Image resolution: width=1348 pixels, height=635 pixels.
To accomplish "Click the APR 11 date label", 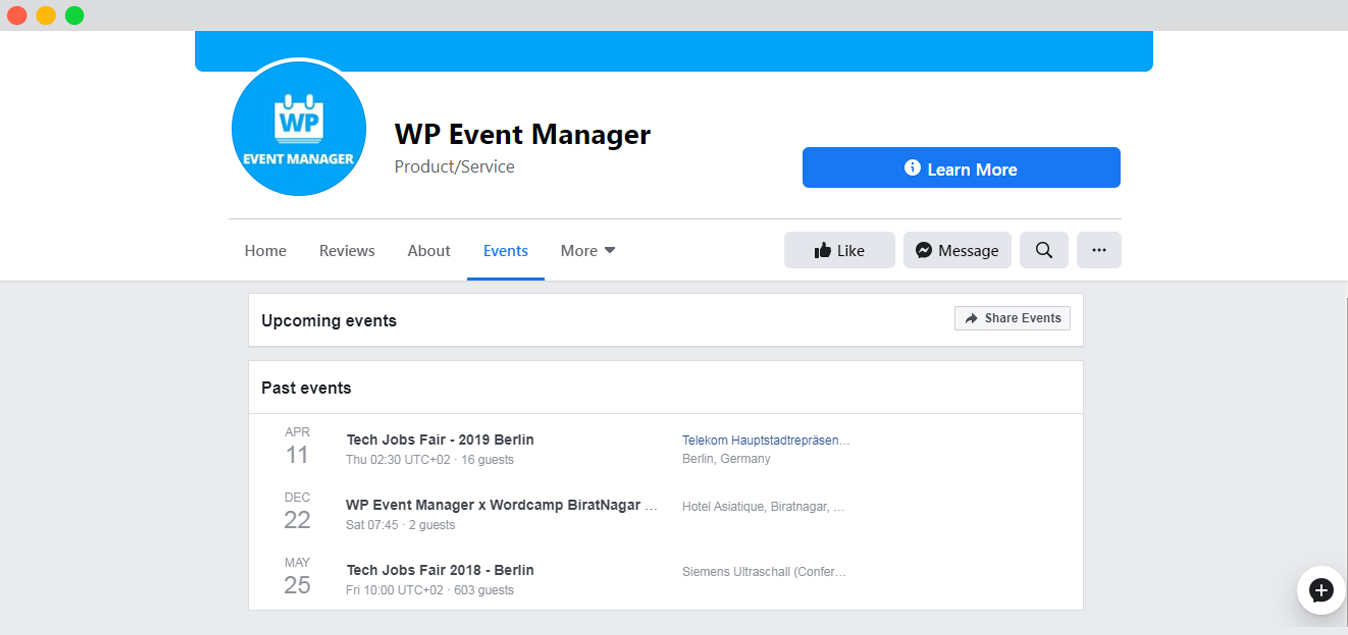I will coord(297,446).
